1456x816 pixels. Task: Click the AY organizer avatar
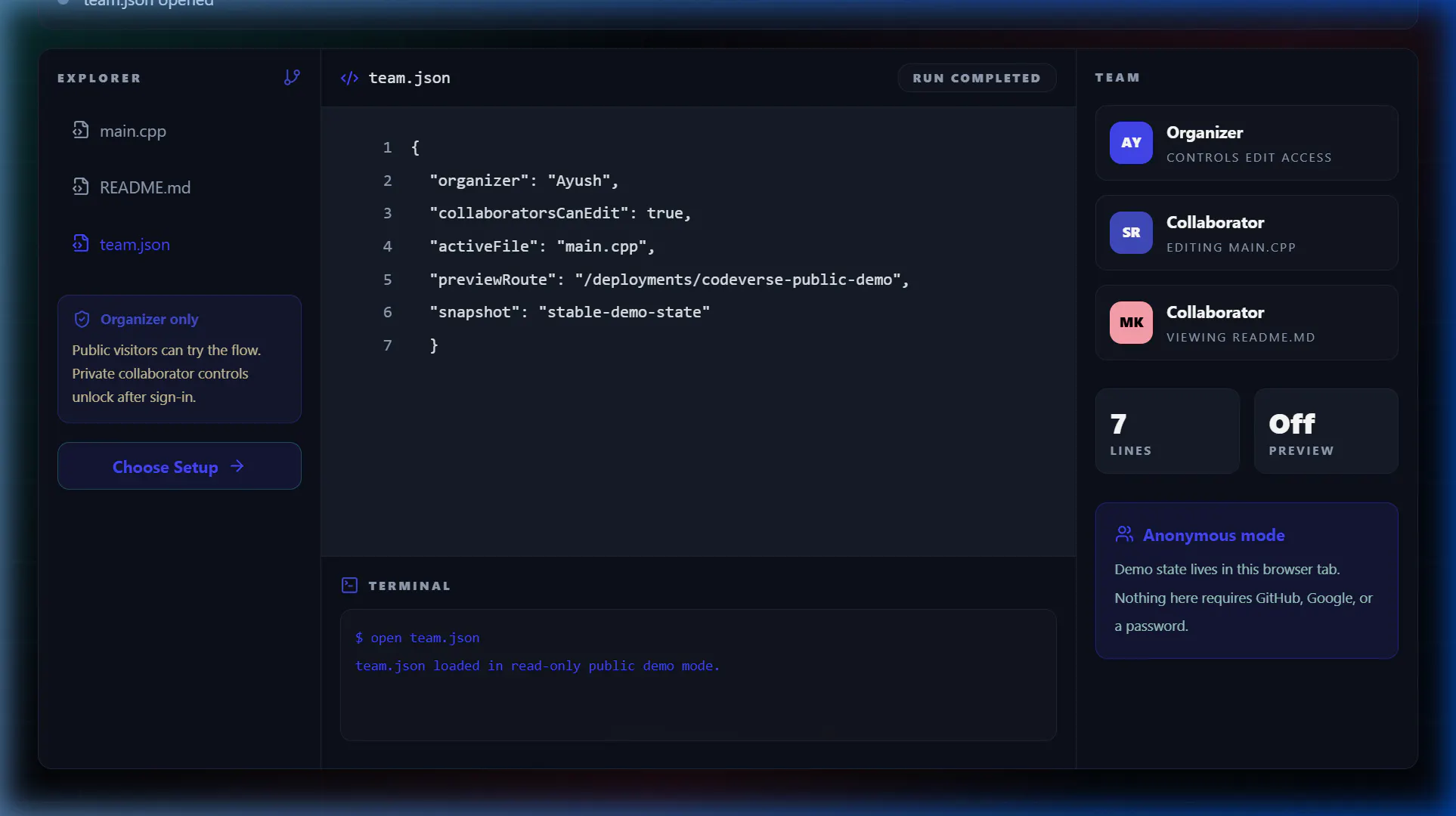click(1131, 143)
